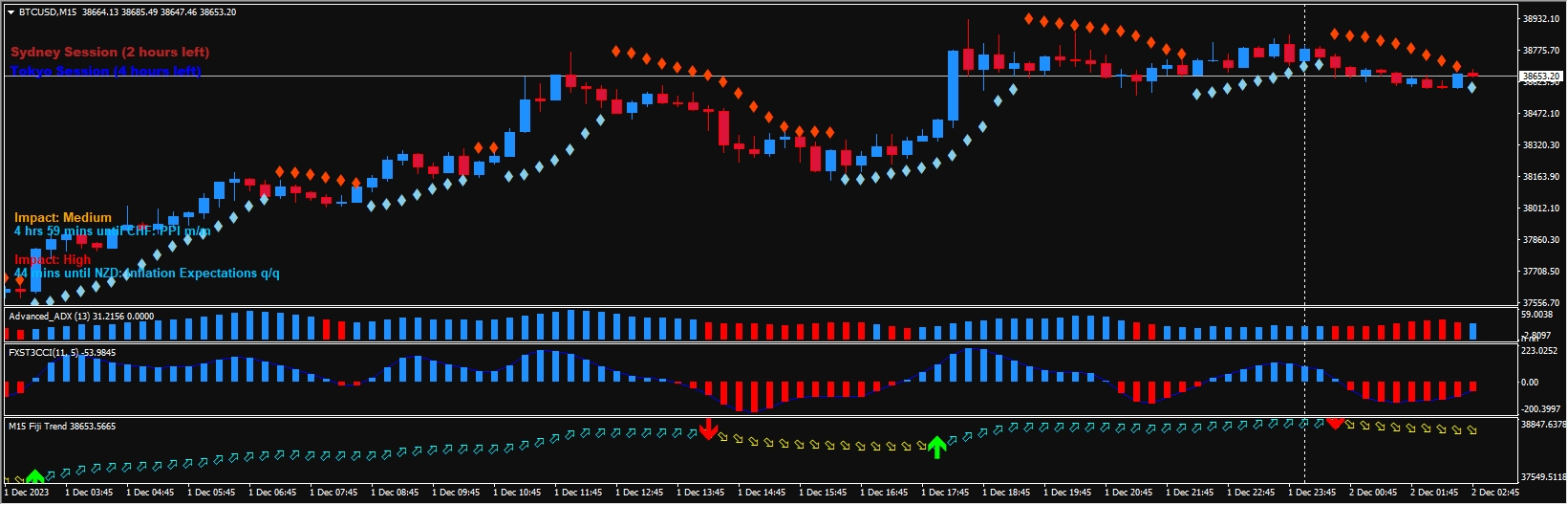This screenshot has width=1568, height=505.
Task: Click the 38320.30 price axis label
Action: (x=1541, y=145)
